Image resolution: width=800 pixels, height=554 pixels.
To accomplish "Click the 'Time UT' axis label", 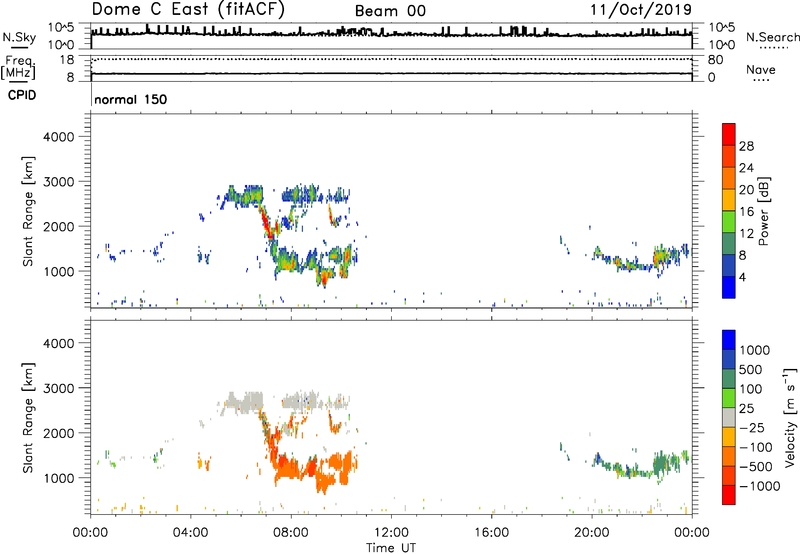I will pos(391,548).
